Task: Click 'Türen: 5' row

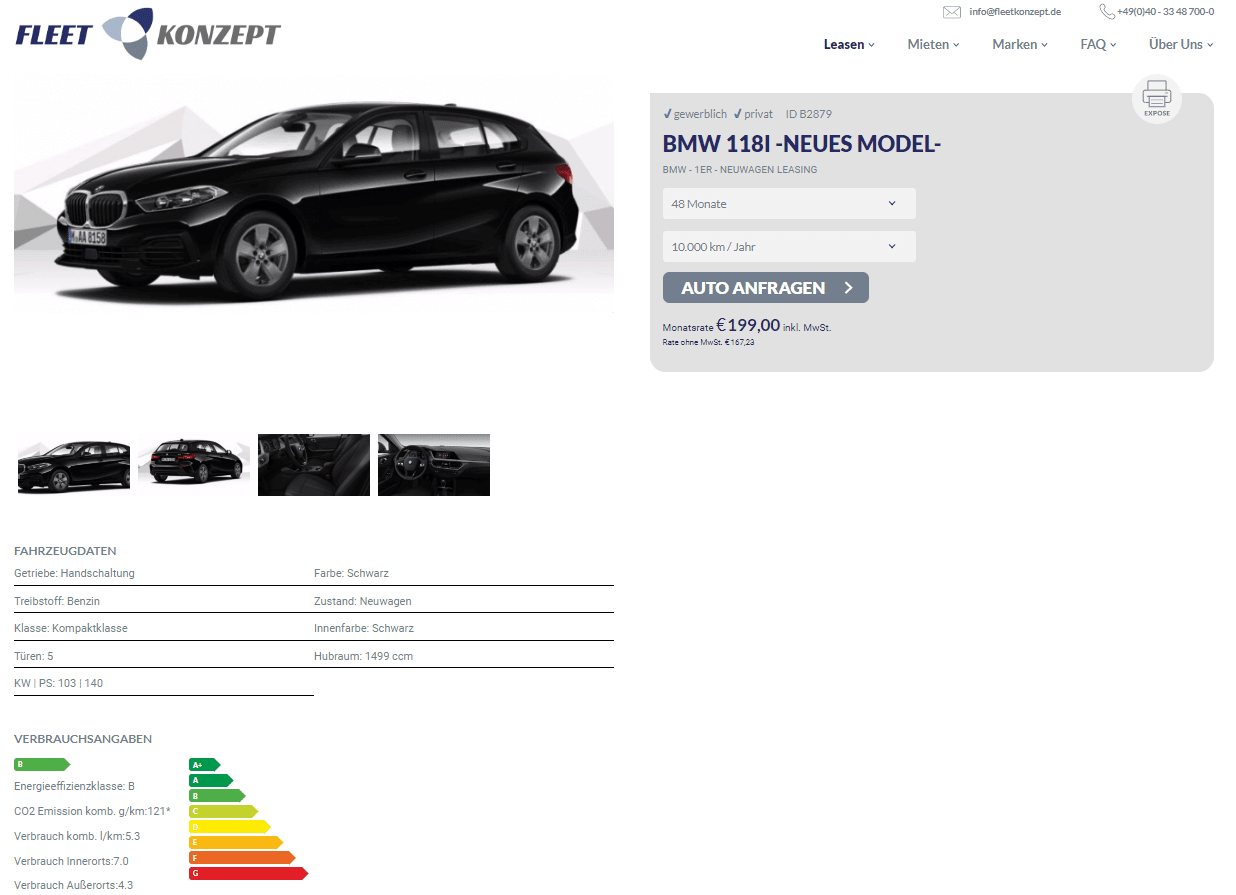Action: [x=164, y=656]
